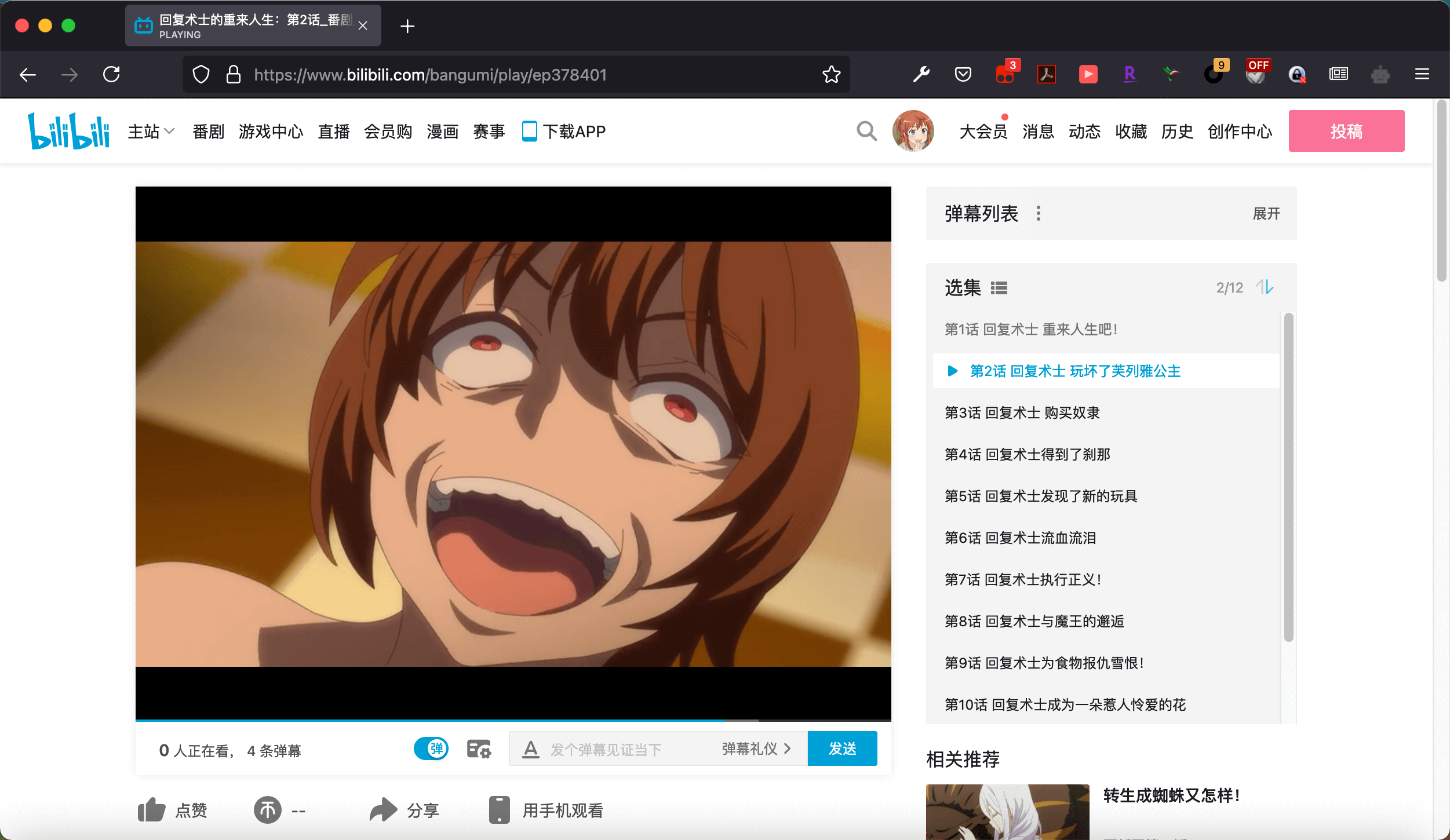The width and height of the screenshot is (1450, 840).
Task: Like the video with the thumbs-up icon
Action: [150, 809]
